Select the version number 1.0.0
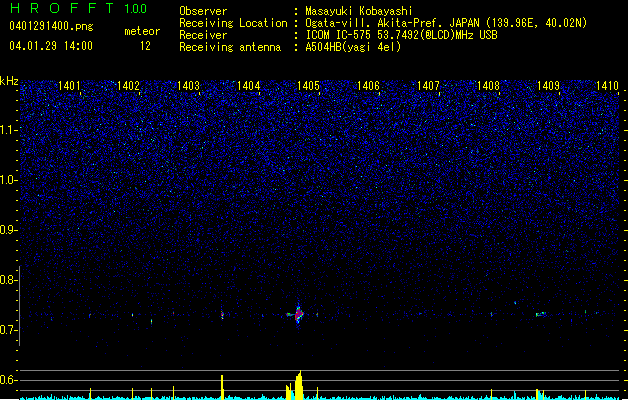This screenshot has width=629, height=400. [x=136, y=9]
